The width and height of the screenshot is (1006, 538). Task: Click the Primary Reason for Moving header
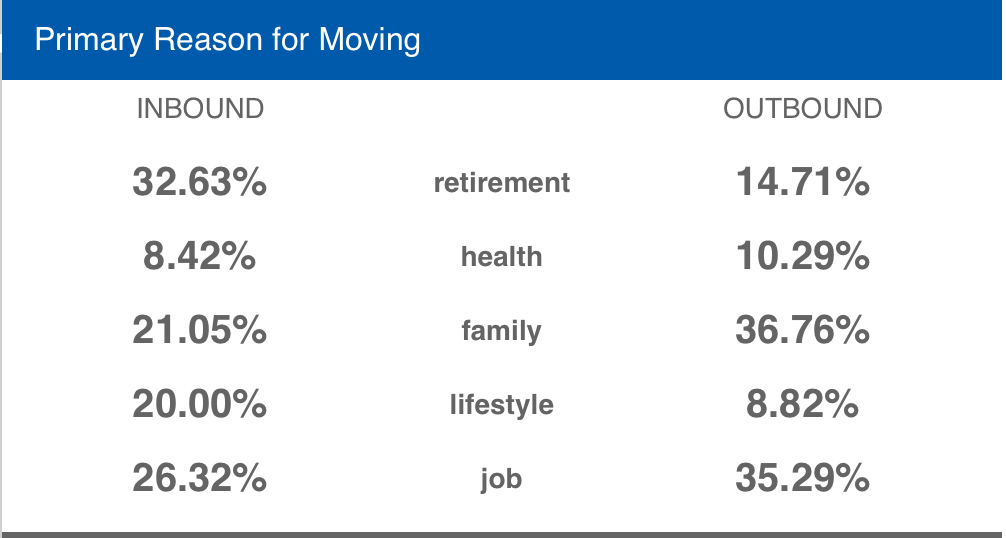pos(227,40)
